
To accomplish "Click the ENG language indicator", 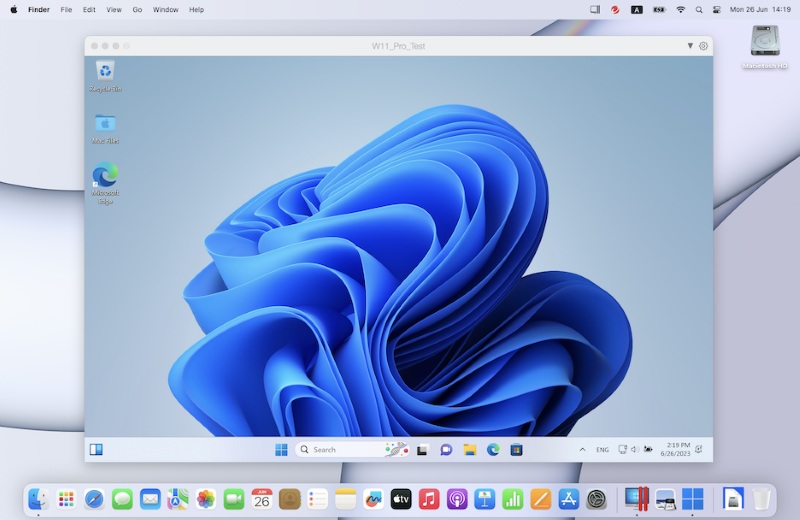I will 603,450.
